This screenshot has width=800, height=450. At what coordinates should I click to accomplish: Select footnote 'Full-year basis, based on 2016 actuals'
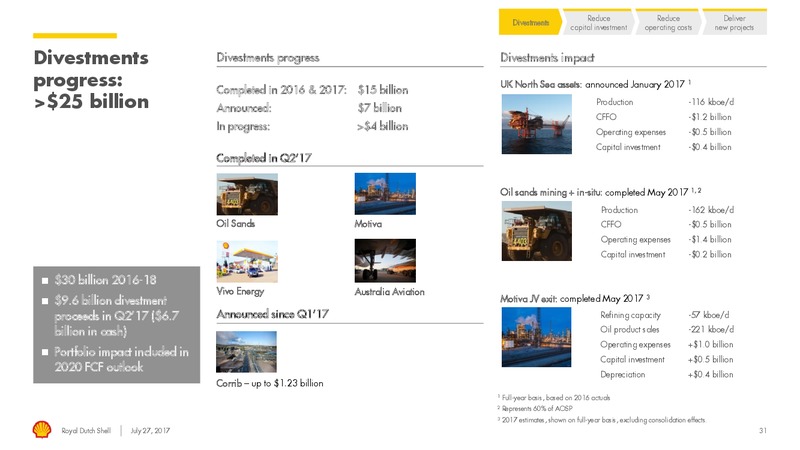554,397
